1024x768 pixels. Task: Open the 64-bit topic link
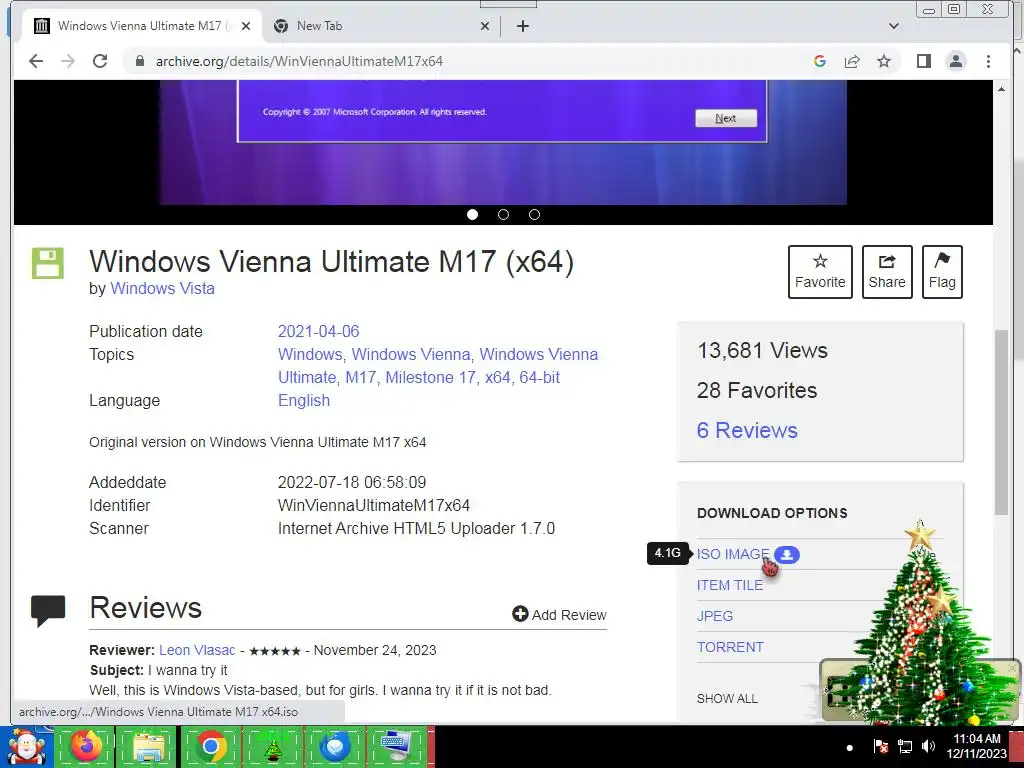click(539, 377)
